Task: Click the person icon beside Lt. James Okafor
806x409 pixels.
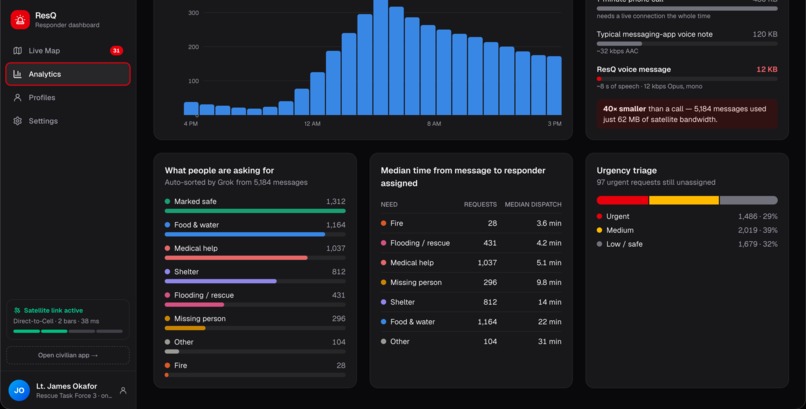Action: point(123,391)
